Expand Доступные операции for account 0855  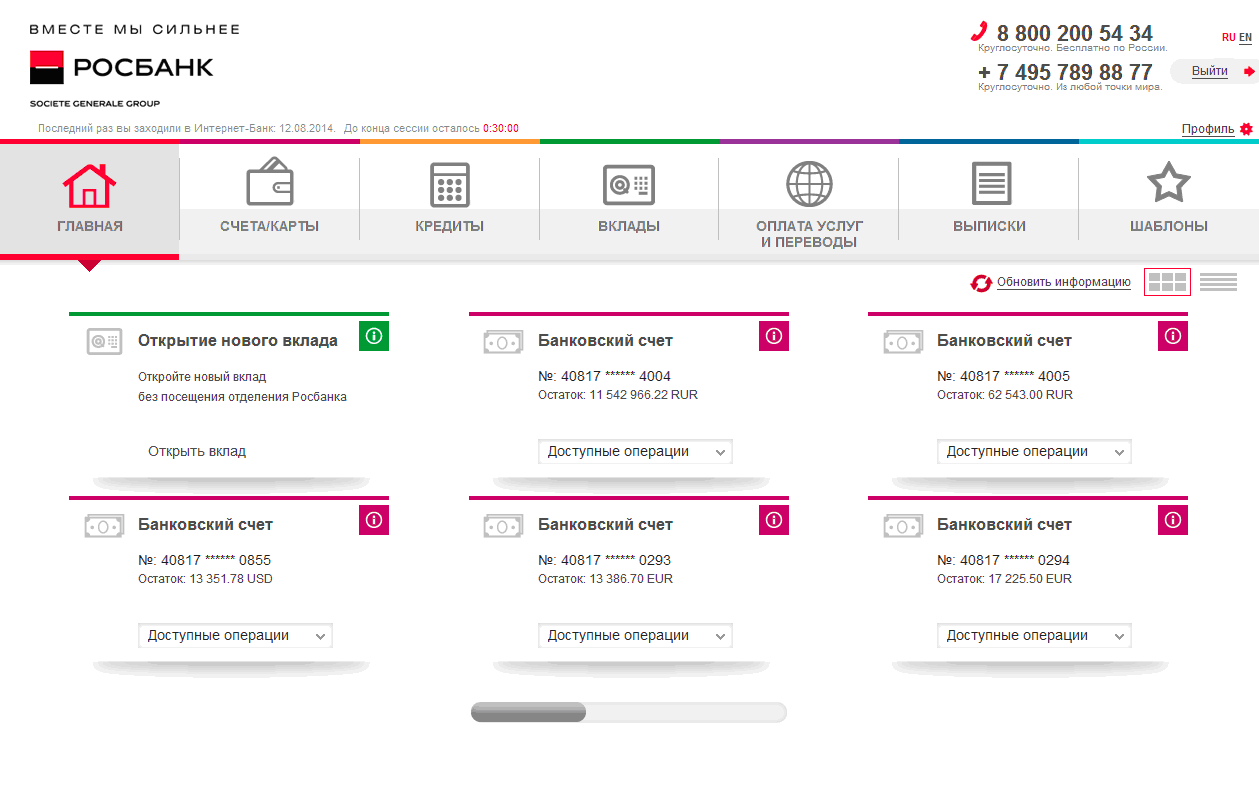[234, 636]
